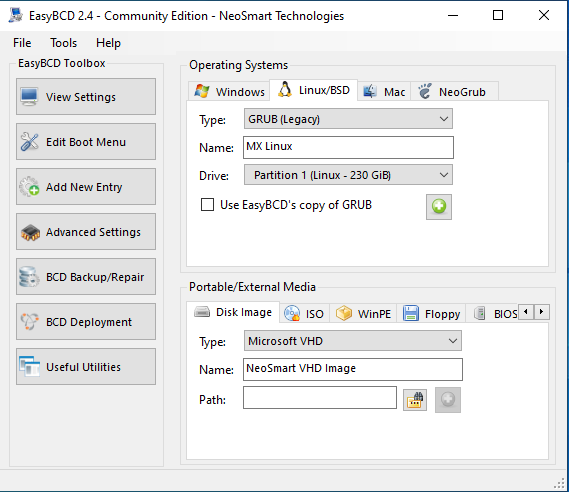The image size is (569, 492).
Task: Switch to the Floppy tab
Action: click(x=432, y=313)
